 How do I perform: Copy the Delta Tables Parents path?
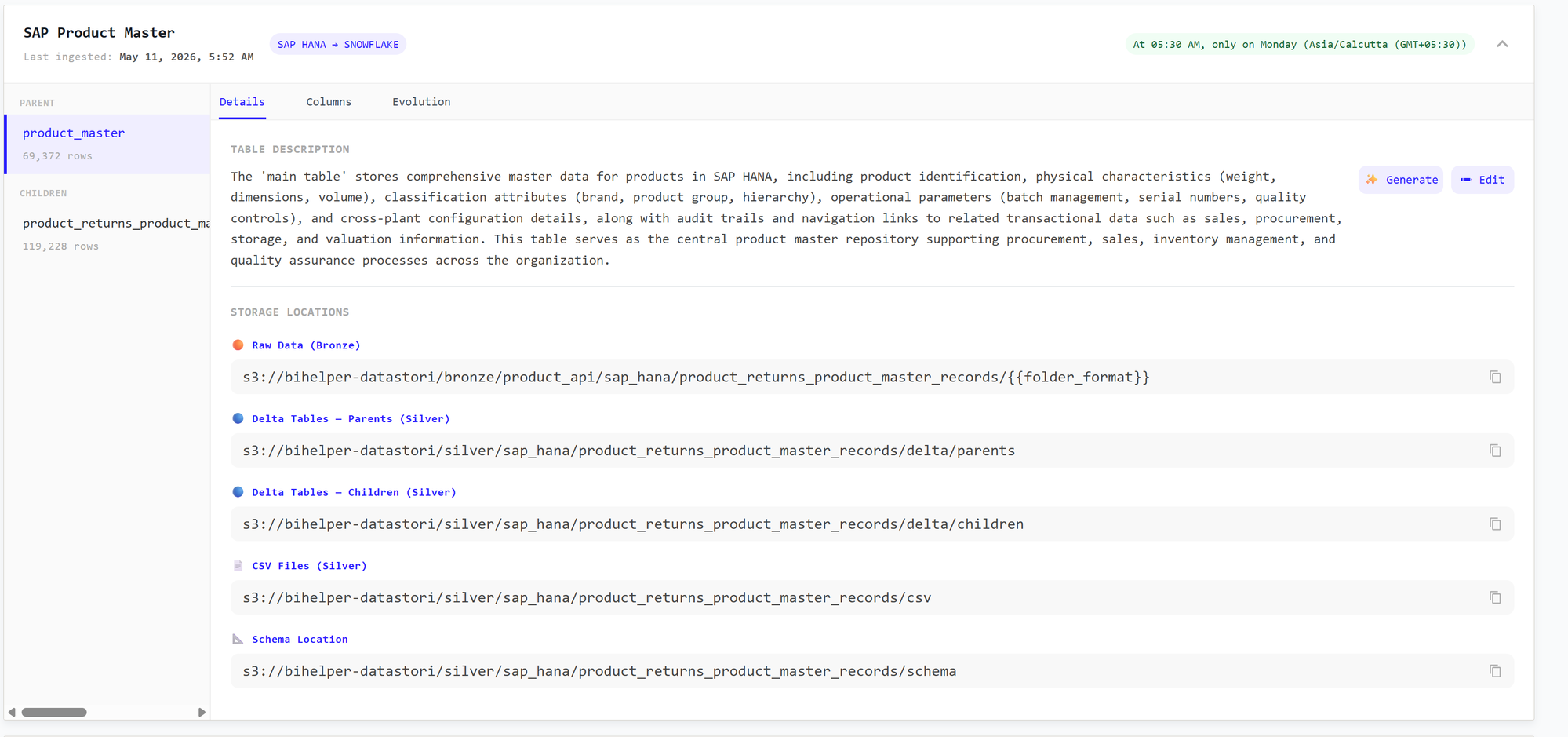1495,451
